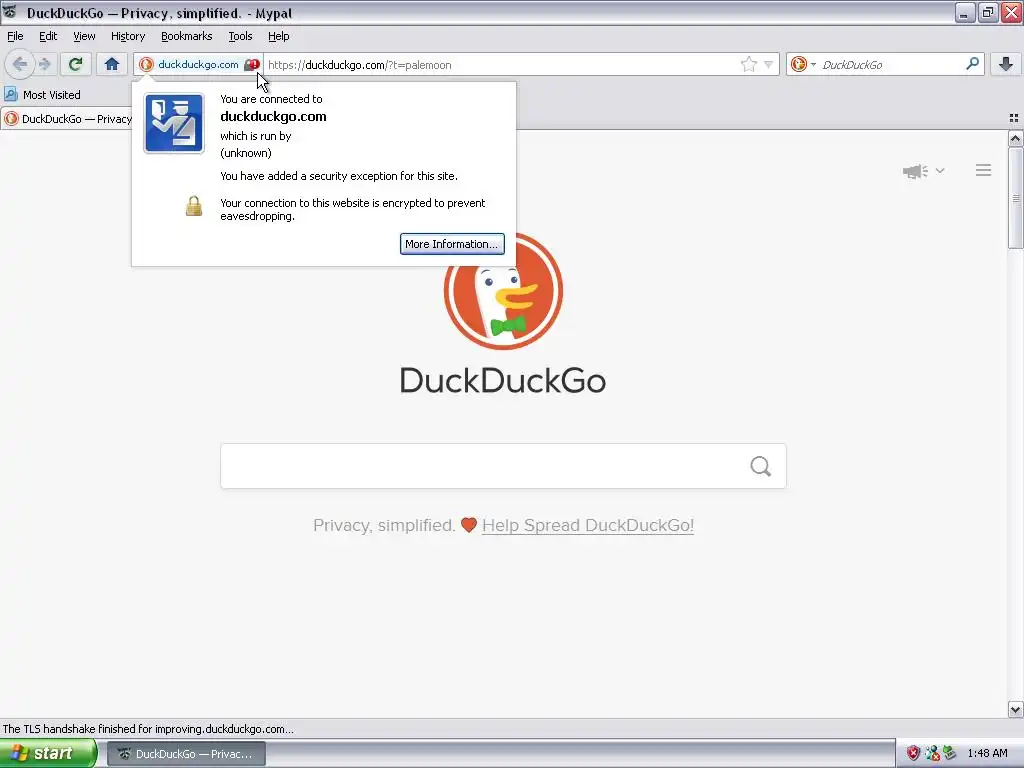Select the DuckDuckGo — Privacy tab
This screenshot has height=768, width=1024.
click(67, 119)
